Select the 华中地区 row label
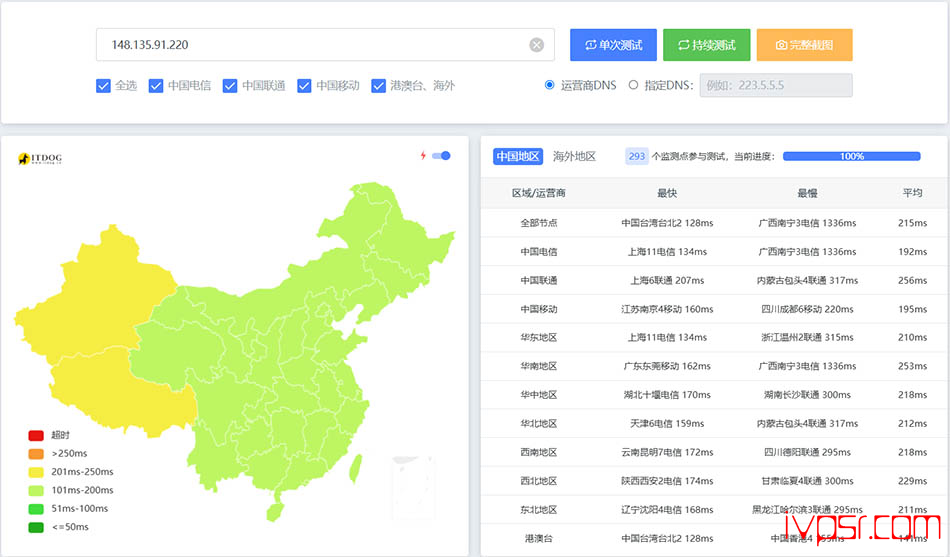Image resolution: width=950 pixels, height=557 pixels. coord(539,395)
